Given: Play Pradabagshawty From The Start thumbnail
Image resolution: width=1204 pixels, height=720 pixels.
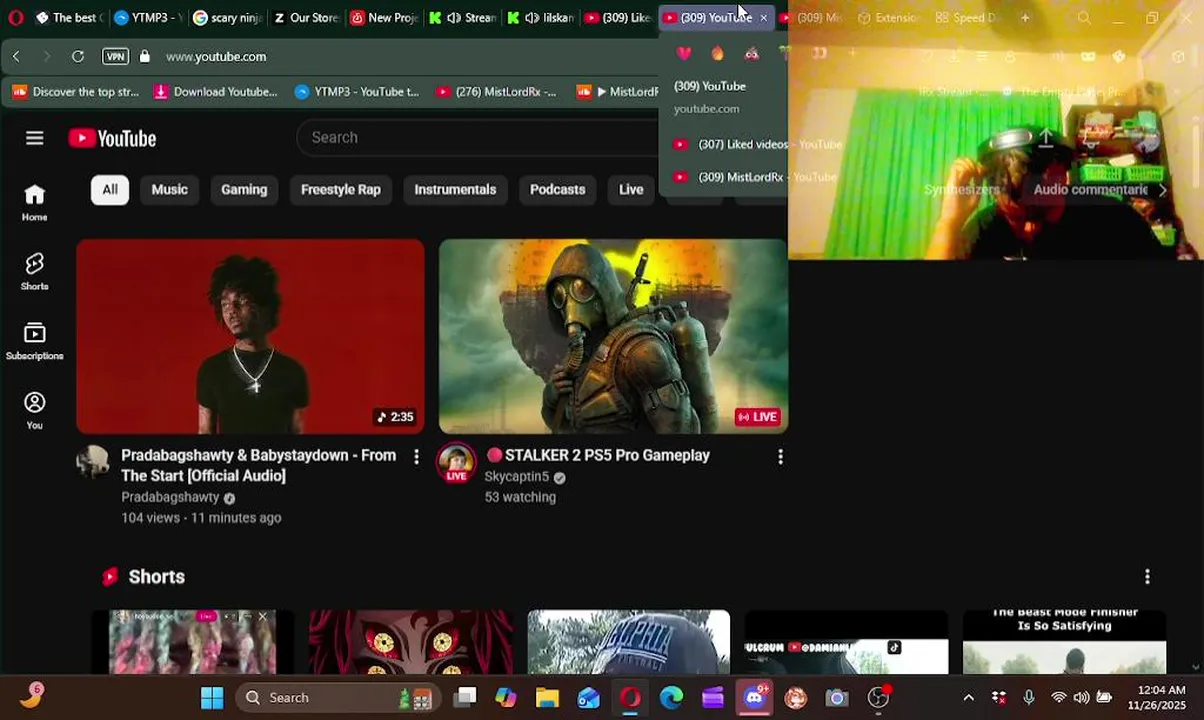Looking at the screenshot, I should coord(250,336).
